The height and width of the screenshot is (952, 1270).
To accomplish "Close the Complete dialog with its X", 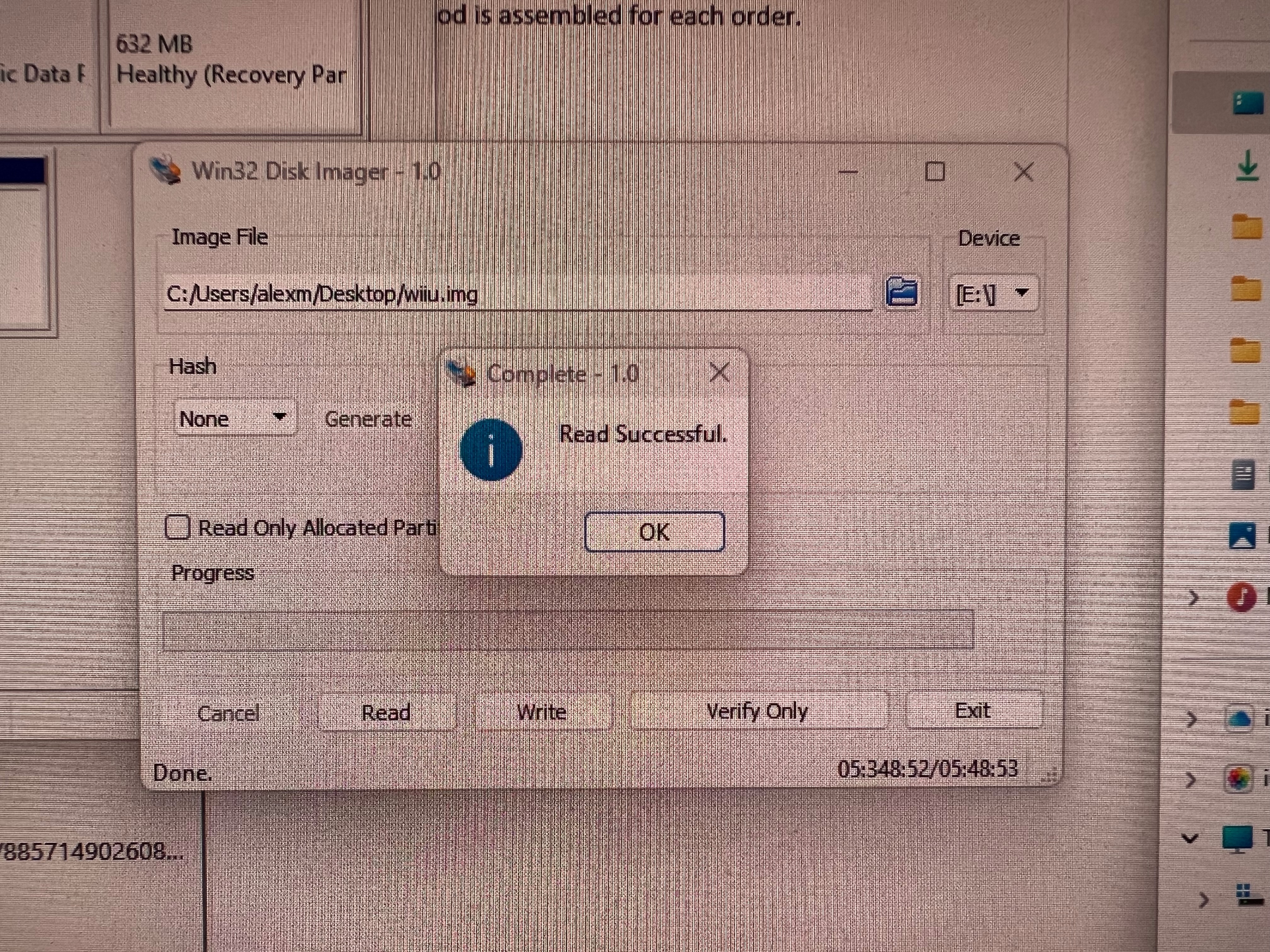I will (719, 372).
